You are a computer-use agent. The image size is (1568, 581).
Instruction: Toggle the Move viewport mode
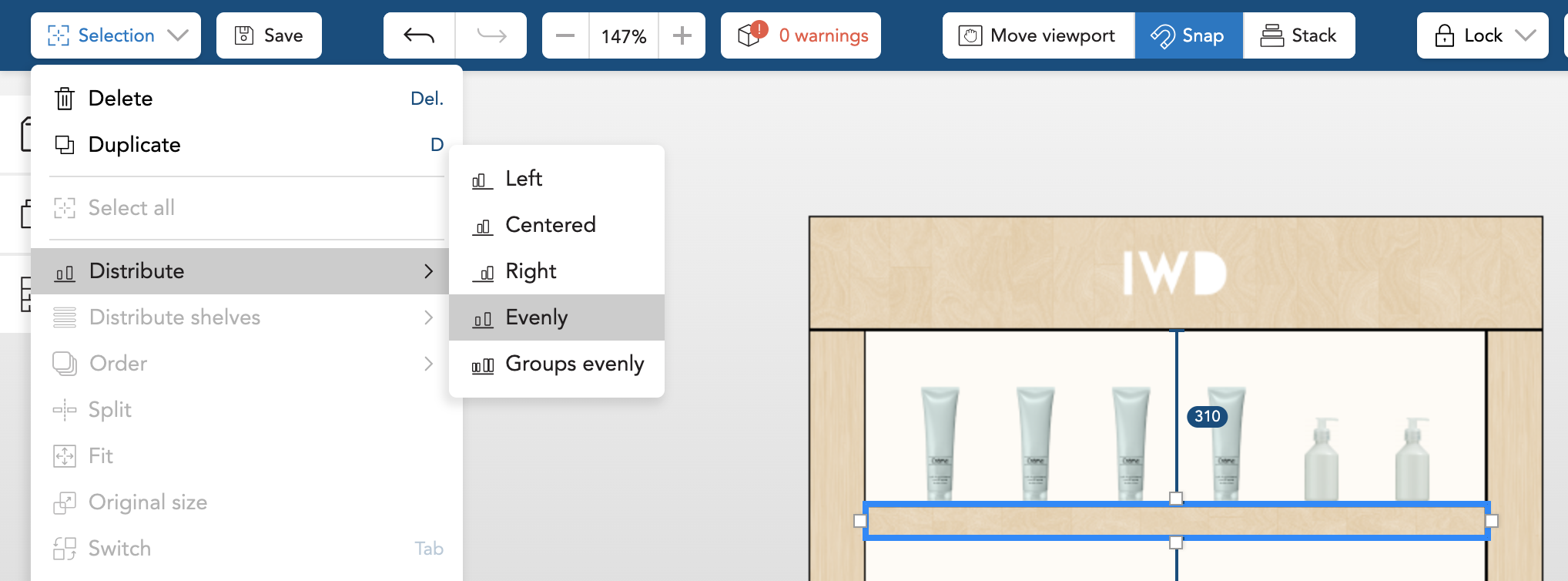pyautogui.click(x=1037, y=35)
